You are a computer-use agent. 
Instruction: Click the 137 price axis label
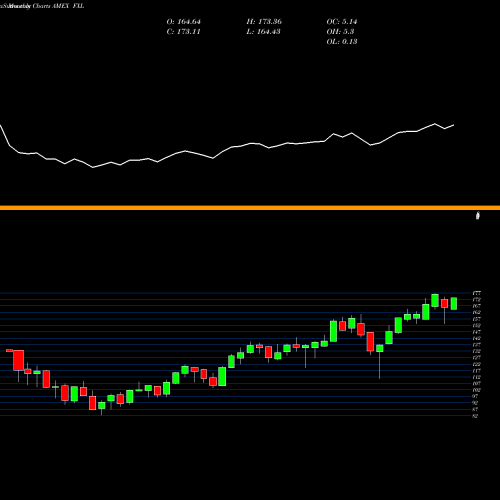pos(477,345)
